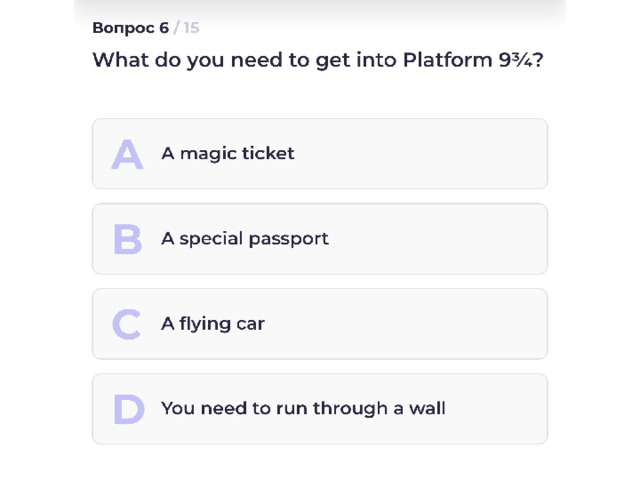The image size is (640, 480).
Task: Click the Platform 9¾ question heading
Action: (x=318, y=60)
